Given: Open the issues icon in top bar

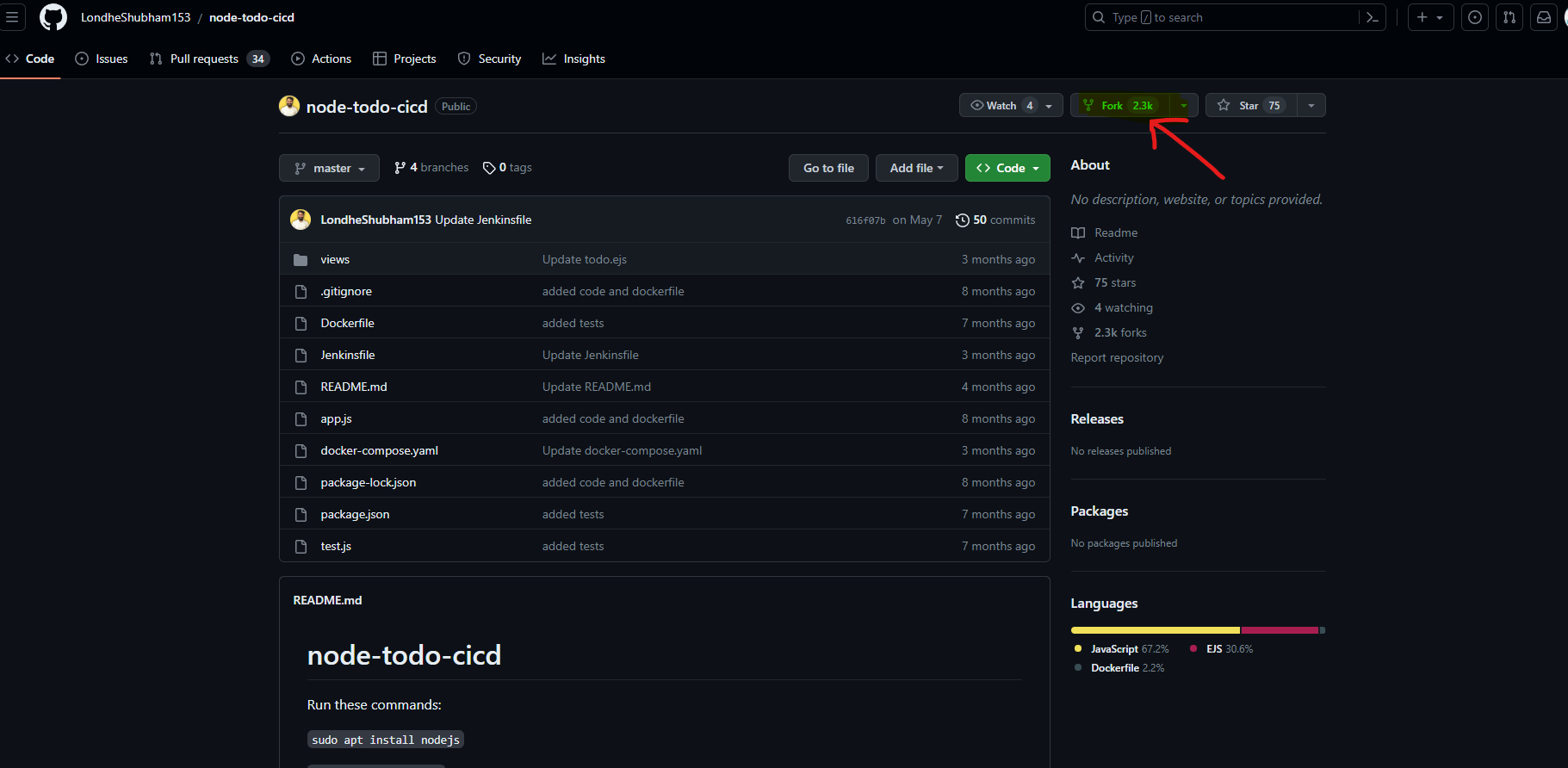Looking at the screenshot, I should pos(1475,17).
